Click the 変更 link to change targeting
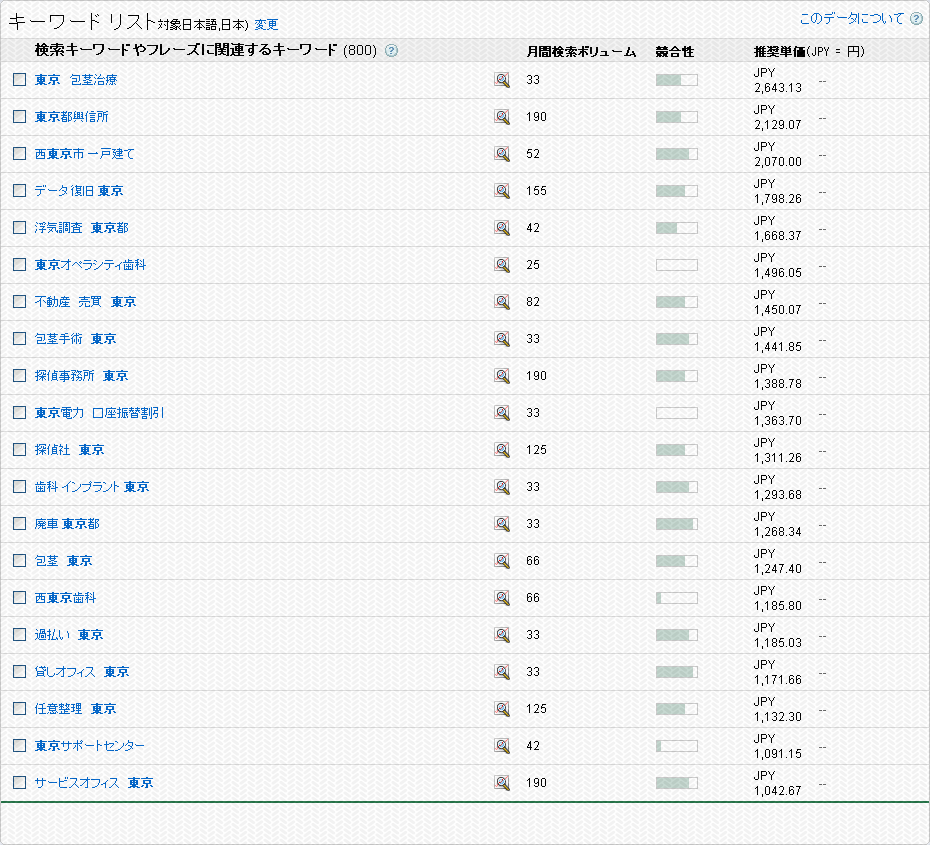The image size is (930, 845). click(x=266, y=25)
